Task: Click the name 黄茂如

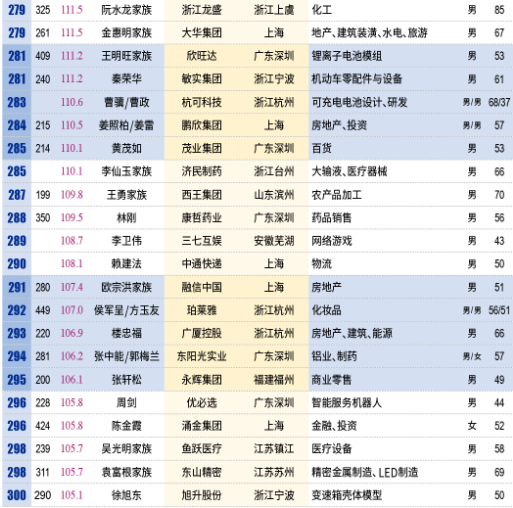Action: [127, 148]
